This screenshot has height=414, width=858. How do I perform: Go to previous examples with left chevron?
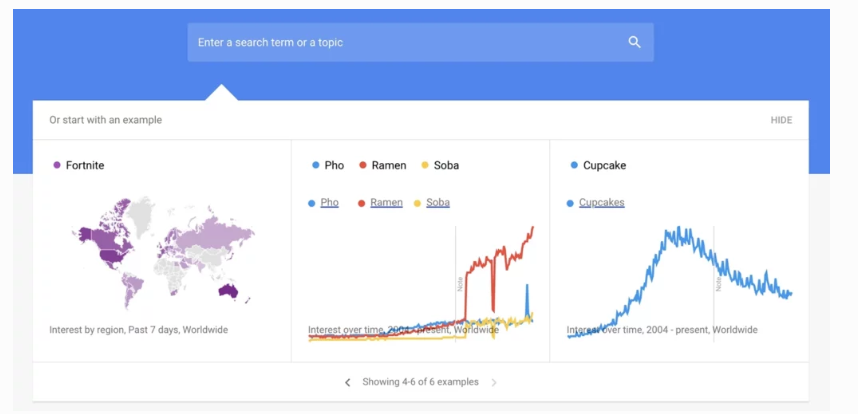[347, 382]
